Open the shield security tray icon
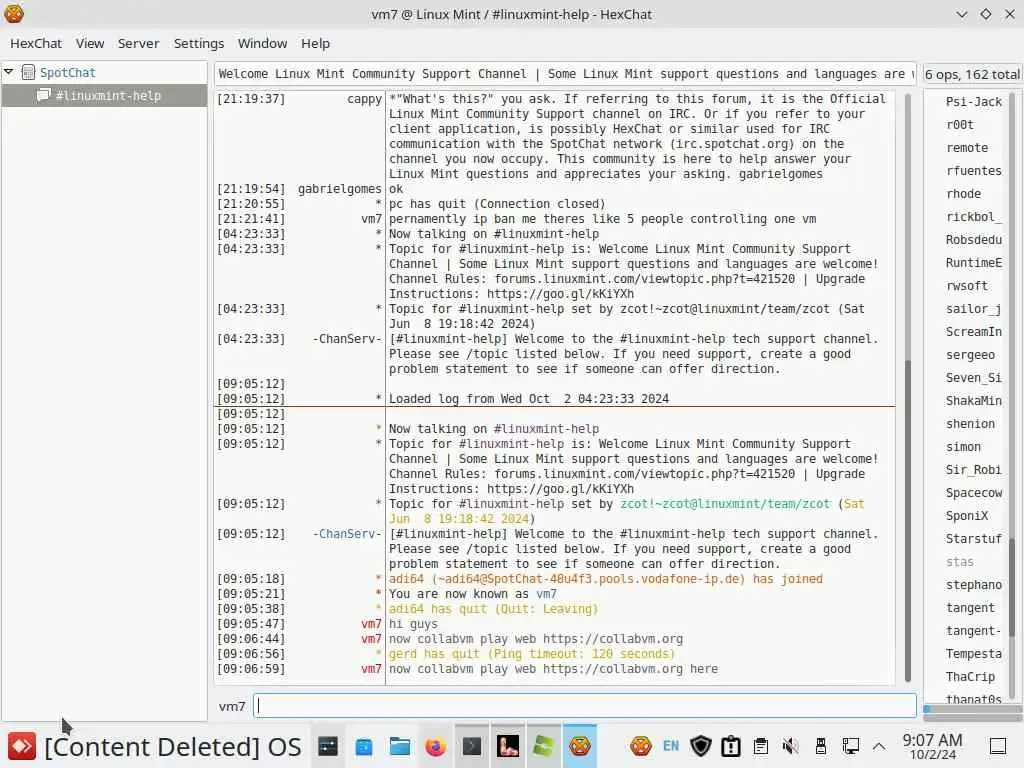 [x=701, y=746]
